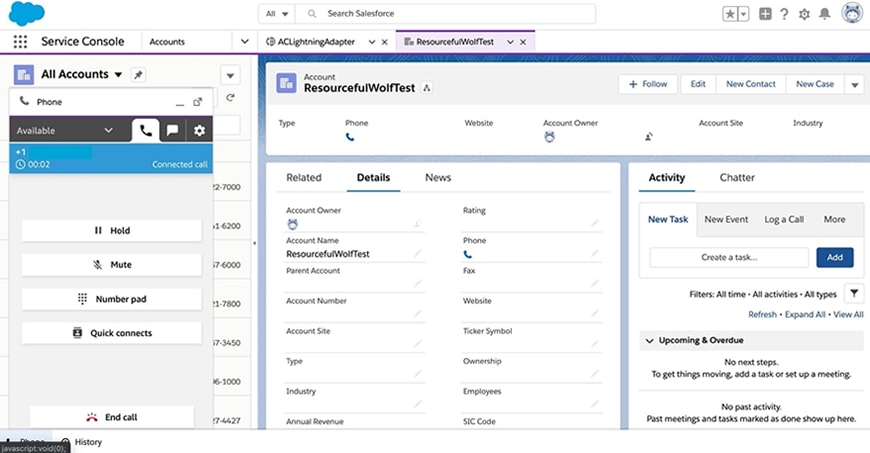Mute the connected call
Image resolution: width=870 pixels, height=453 pixels.
[112, 265]
